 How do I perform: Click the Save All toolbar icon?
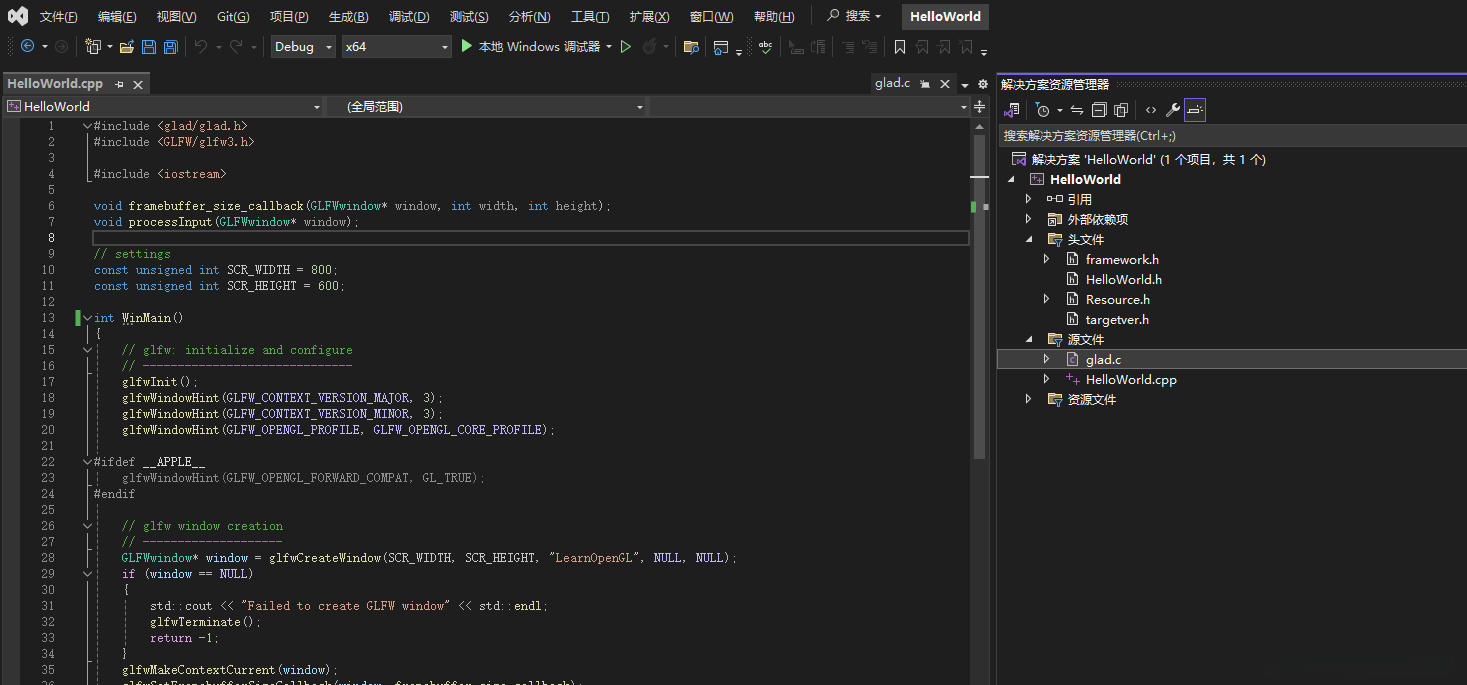171,47
